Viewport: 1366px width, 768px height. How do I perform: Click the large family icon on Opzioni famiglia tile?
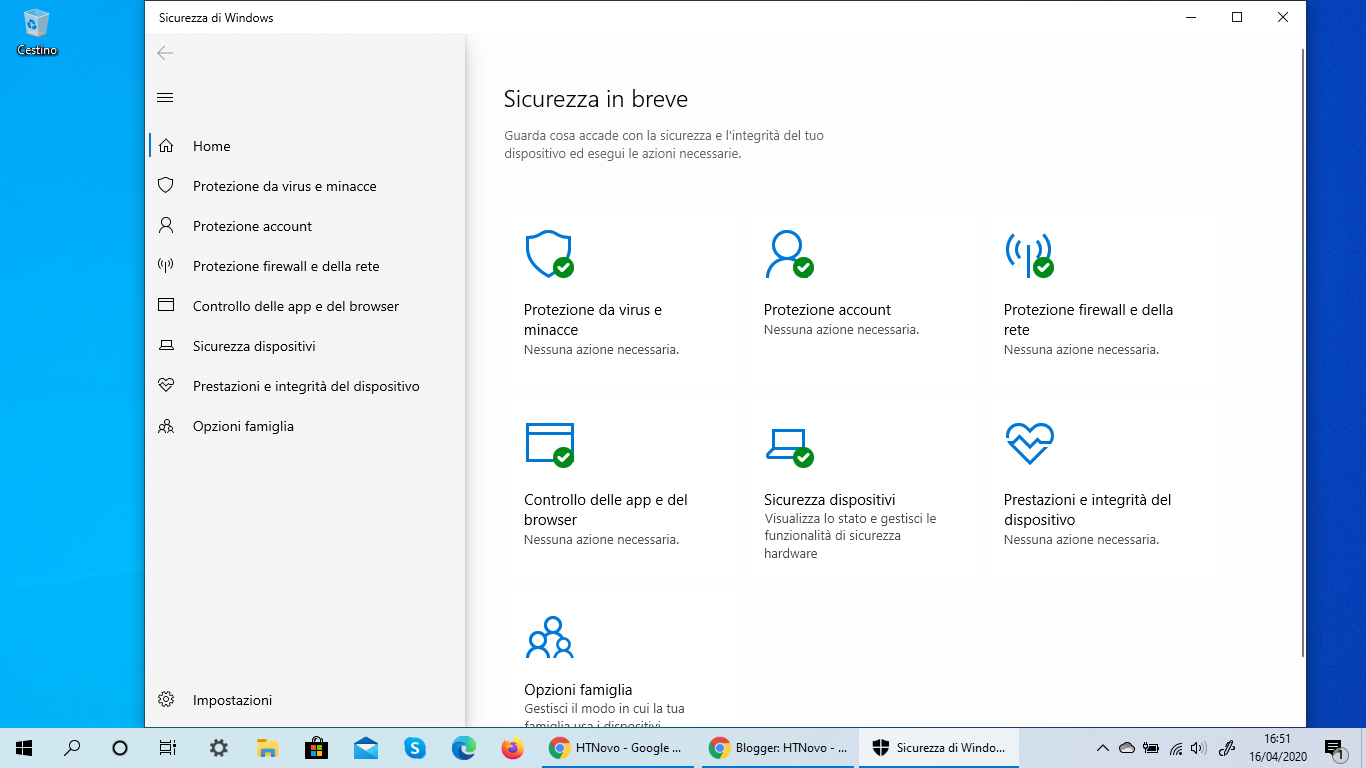click(549, 636)
